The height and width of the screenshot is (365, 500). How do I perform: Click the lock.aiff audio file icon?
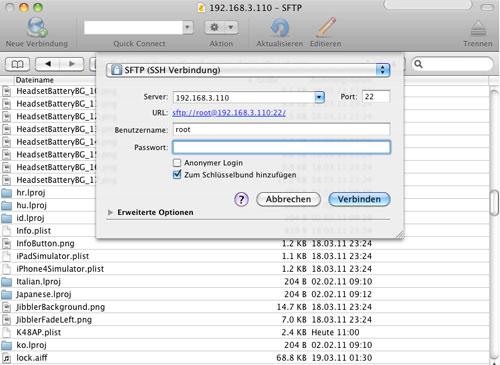(x=6, y=358)
